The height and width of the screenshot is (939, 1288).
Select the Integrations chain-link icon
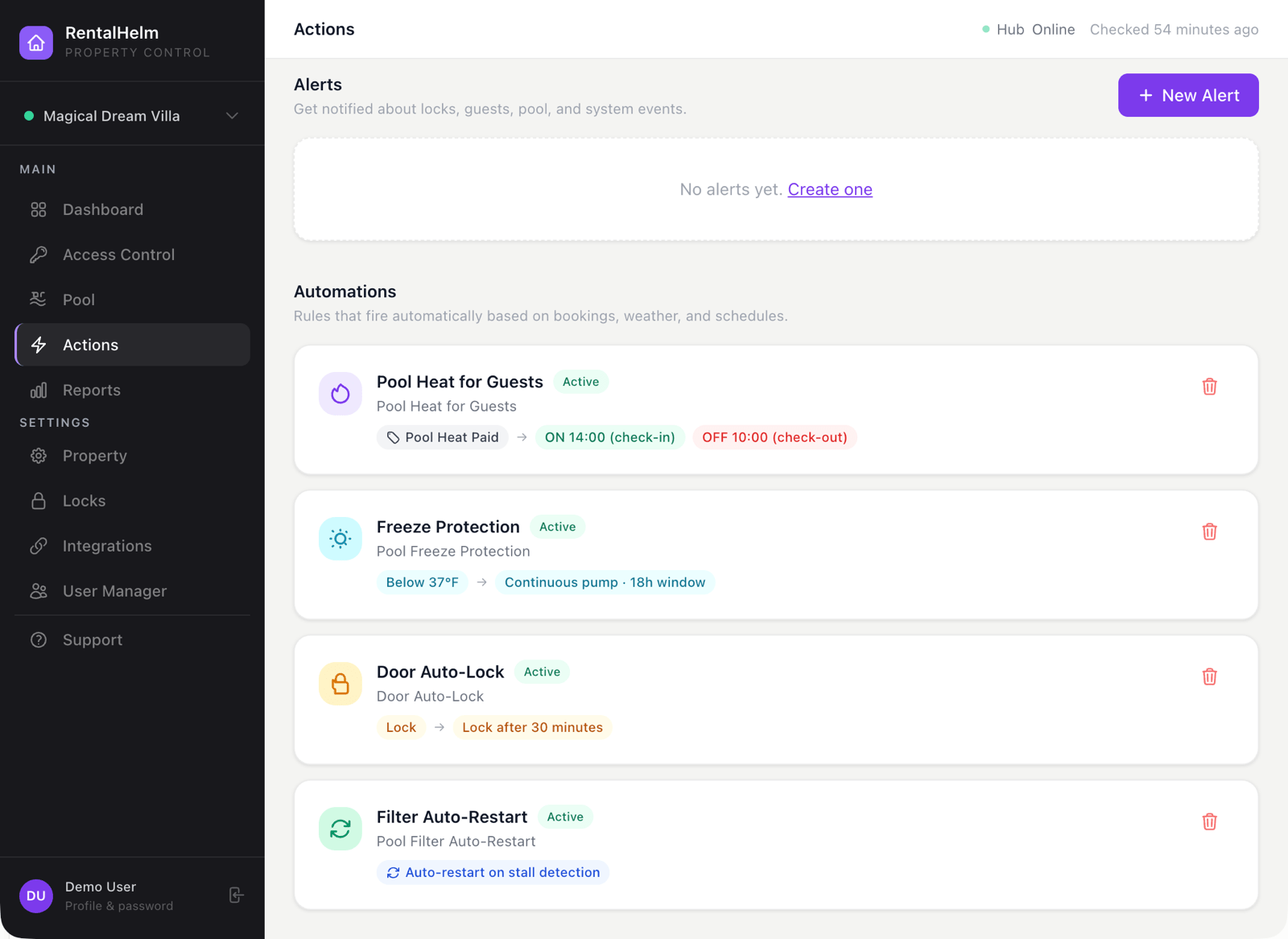tap(38, 545)
